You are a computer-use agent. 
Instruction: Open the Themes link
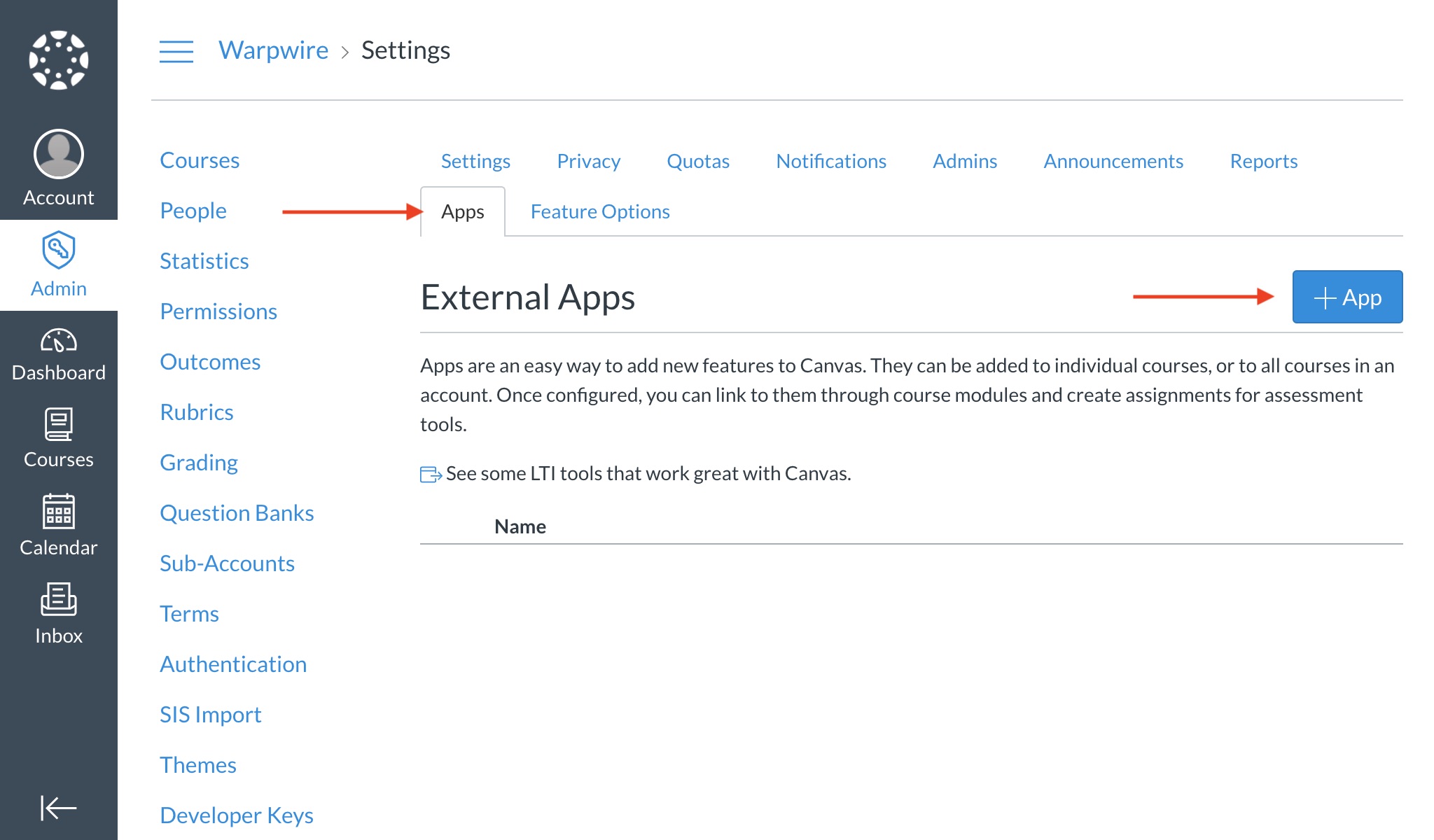(x=198, y=765)
